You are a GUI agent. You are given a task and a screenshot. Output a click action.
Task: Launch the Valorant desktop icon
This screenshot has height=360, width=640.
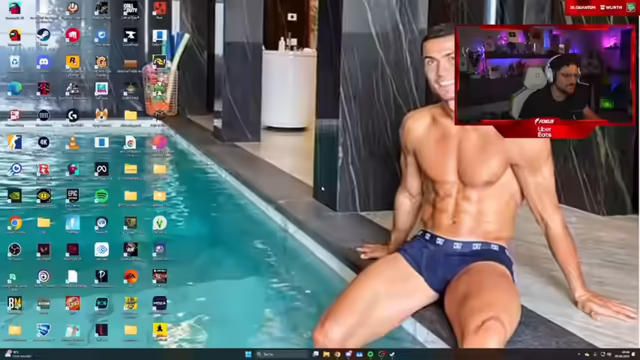[44, 249]
